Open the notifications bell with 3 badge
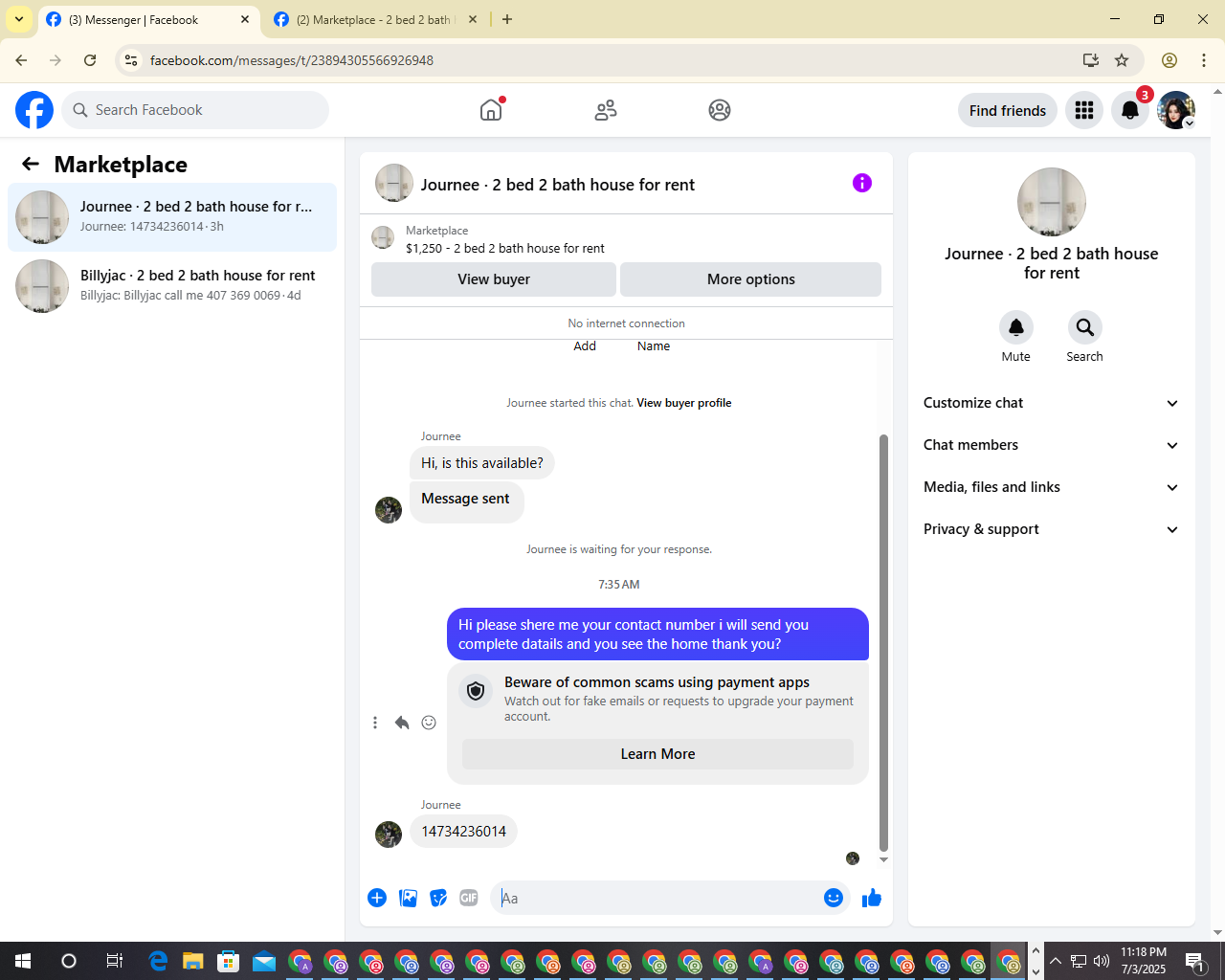 1130,110
